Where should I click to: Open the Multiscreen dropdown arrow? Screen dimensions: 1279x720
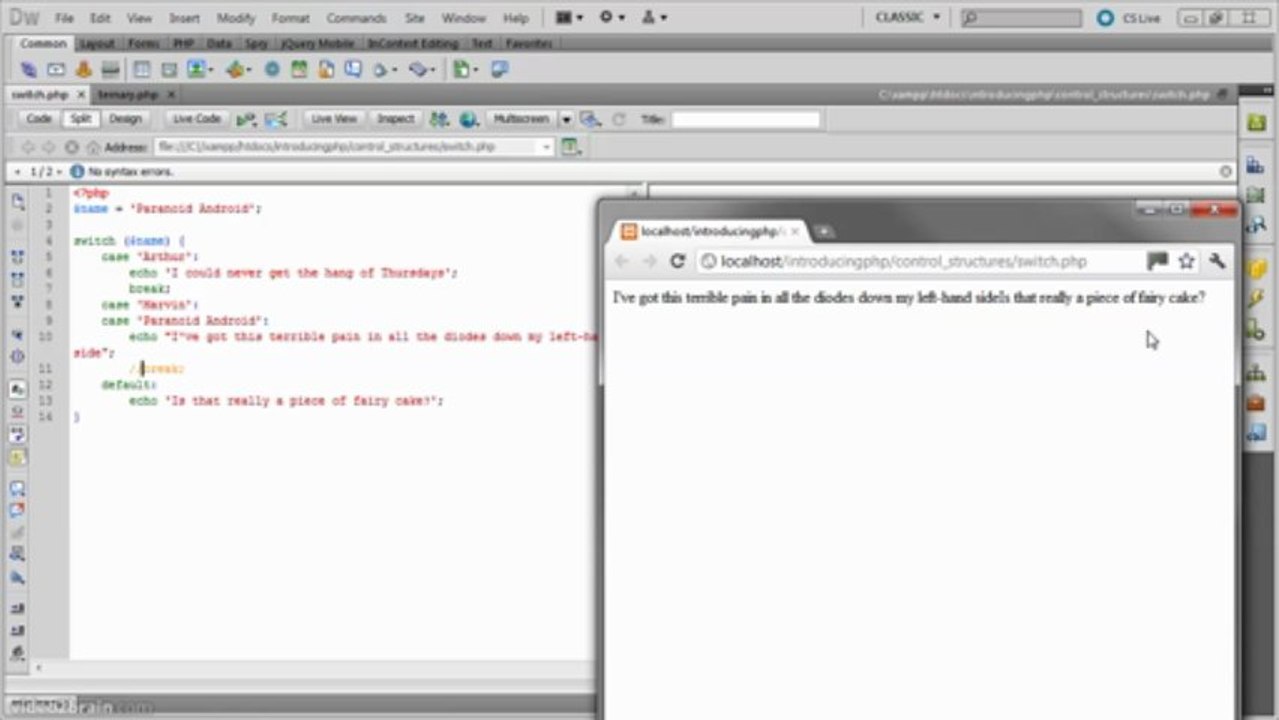[x=566, y=119]
